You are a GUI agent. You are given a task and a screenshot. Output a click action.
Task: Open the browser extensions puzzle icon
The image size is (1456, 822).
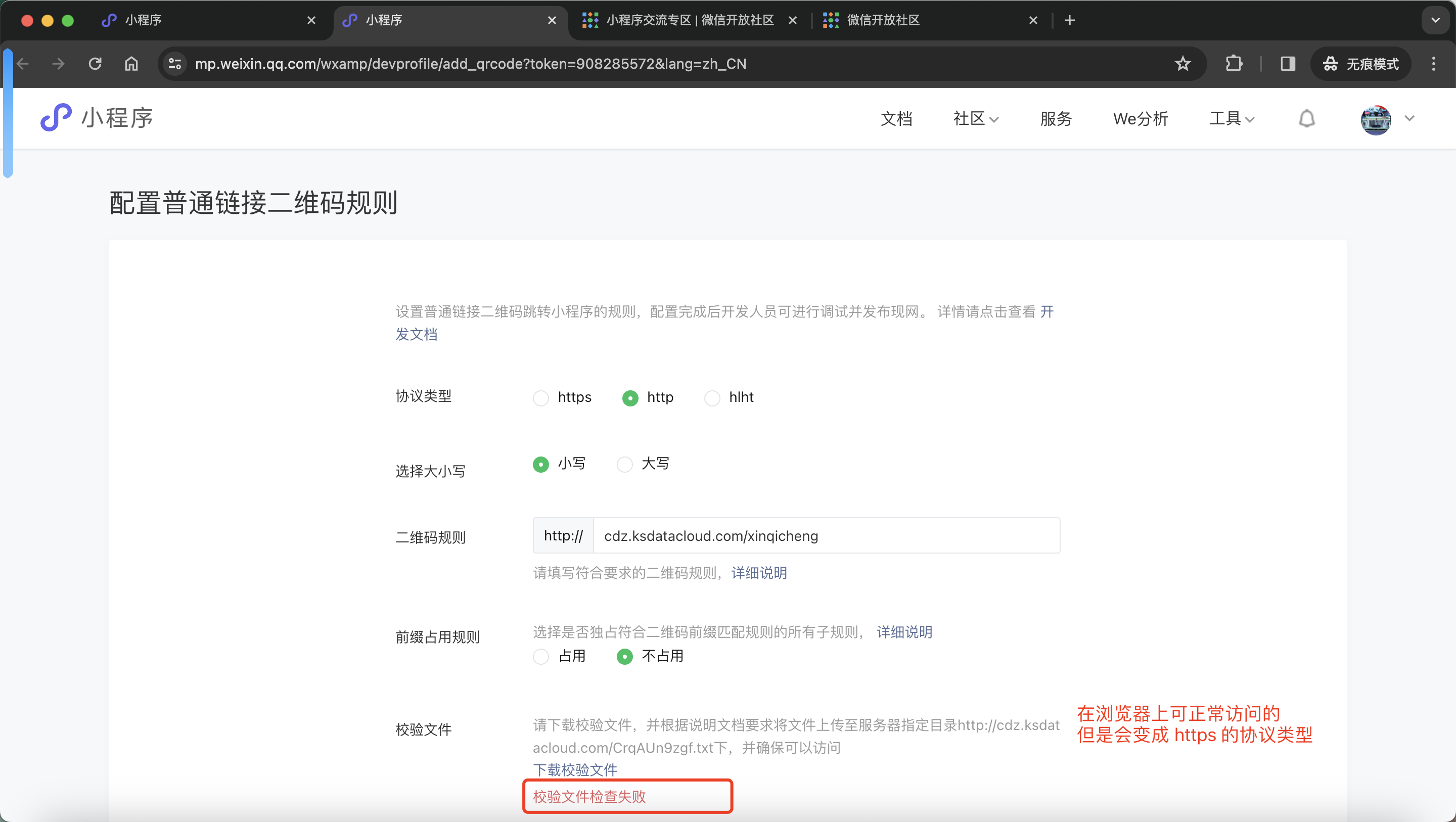[x=1234, y=64]
